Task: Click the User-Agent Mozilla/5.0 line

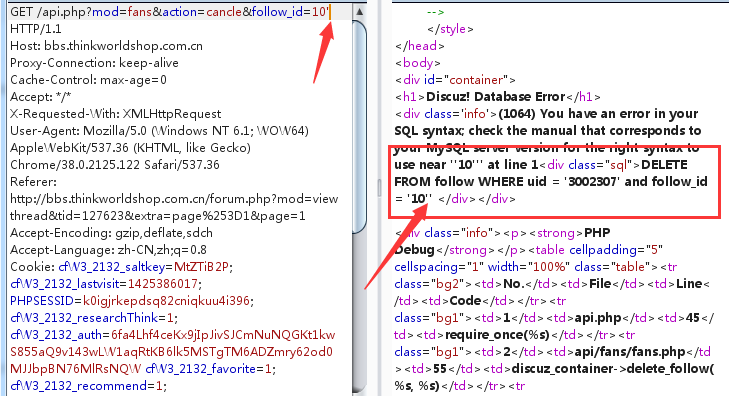Action: point(159,131)
